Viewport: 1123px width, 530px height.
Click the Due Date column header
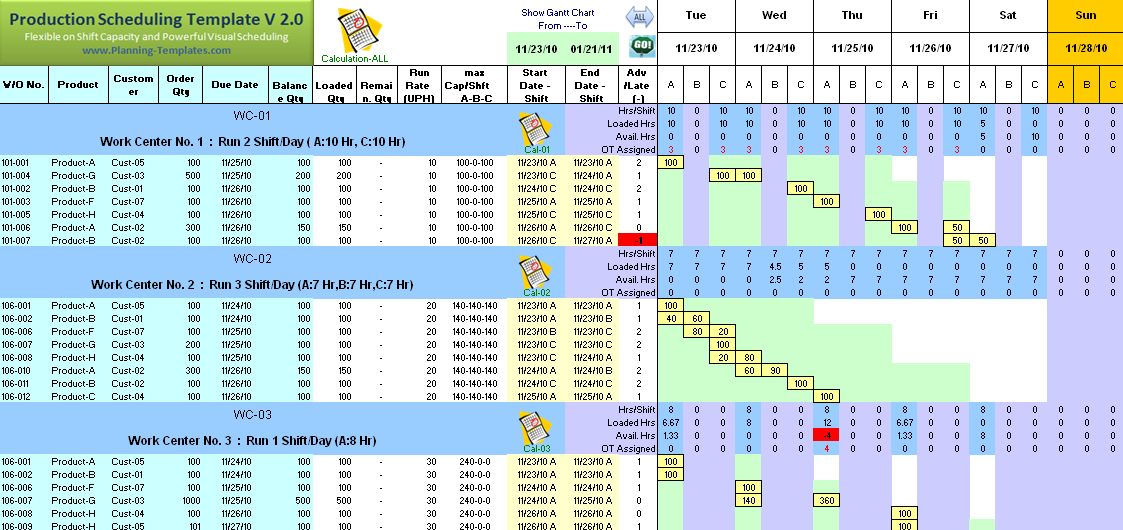(x=235, y=85)
